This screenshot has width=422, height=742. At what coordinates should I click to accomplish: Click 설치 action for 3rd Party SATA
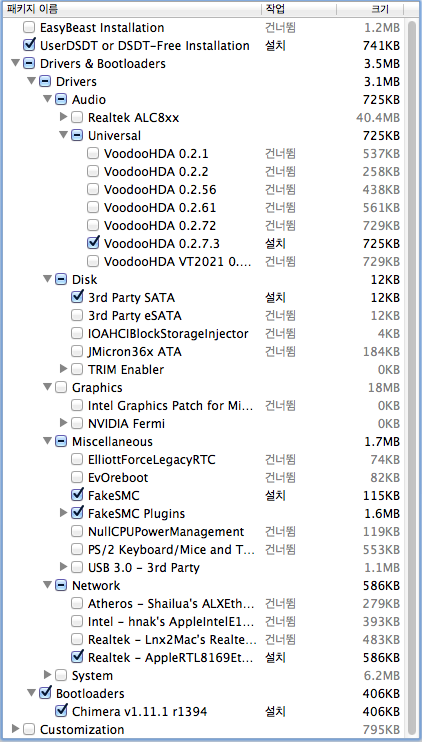click(x=275, y=298)
